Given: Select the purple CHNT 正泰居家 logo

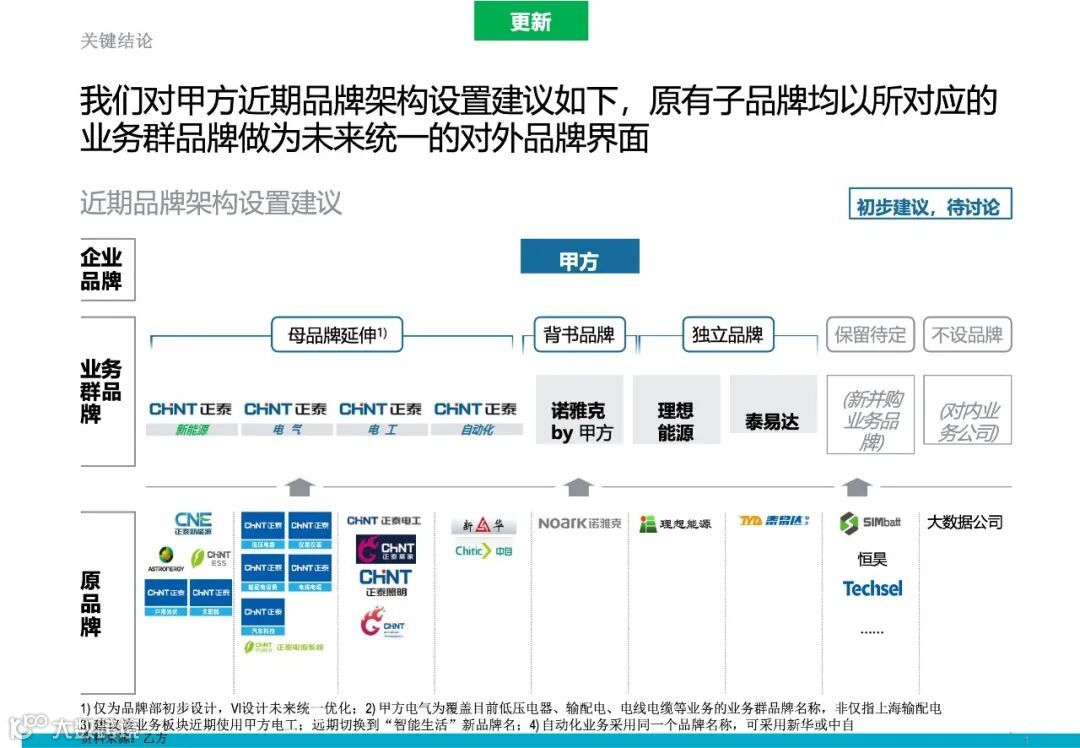Looking at the screenshot, I should (386, 550).
